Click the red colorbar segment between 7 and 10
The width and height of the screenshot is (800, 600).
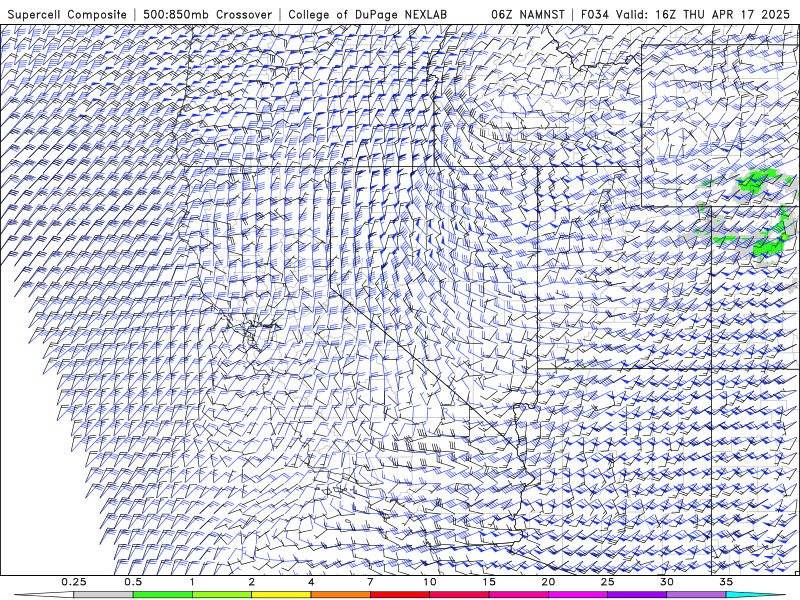click(x=399, y=595)
